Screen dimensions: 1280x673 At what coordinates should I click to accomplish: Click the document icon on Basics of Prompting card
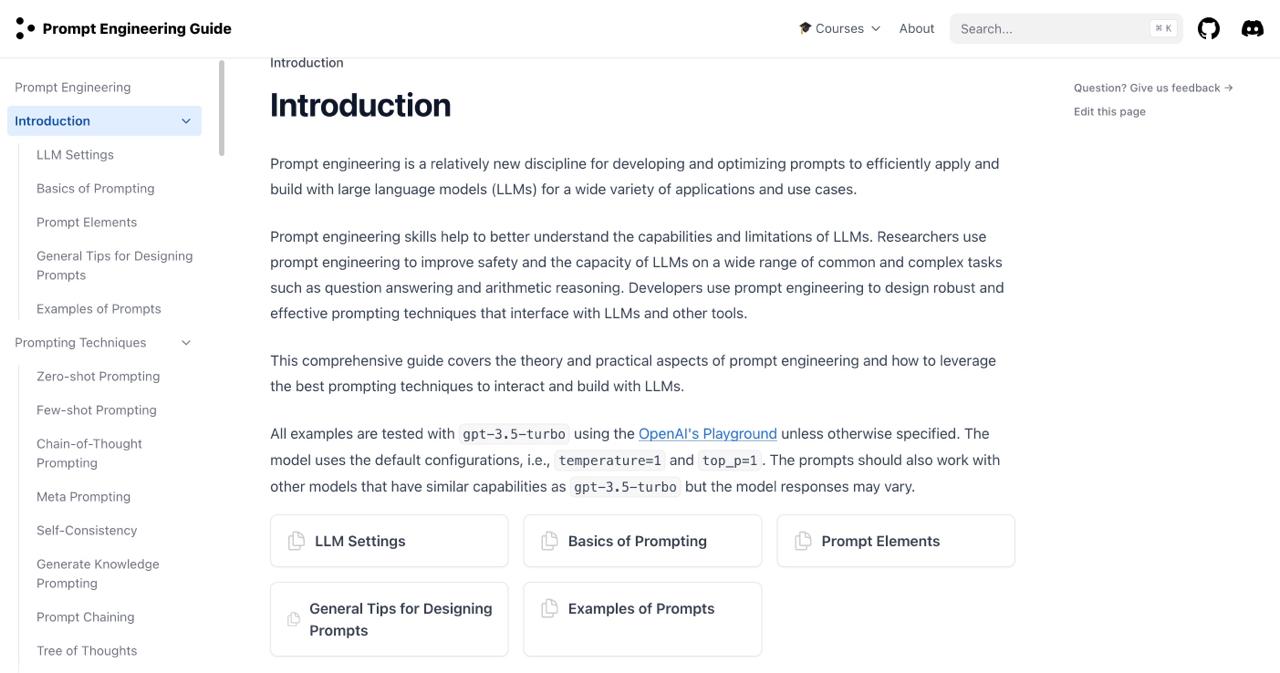(x=549, y=541)
